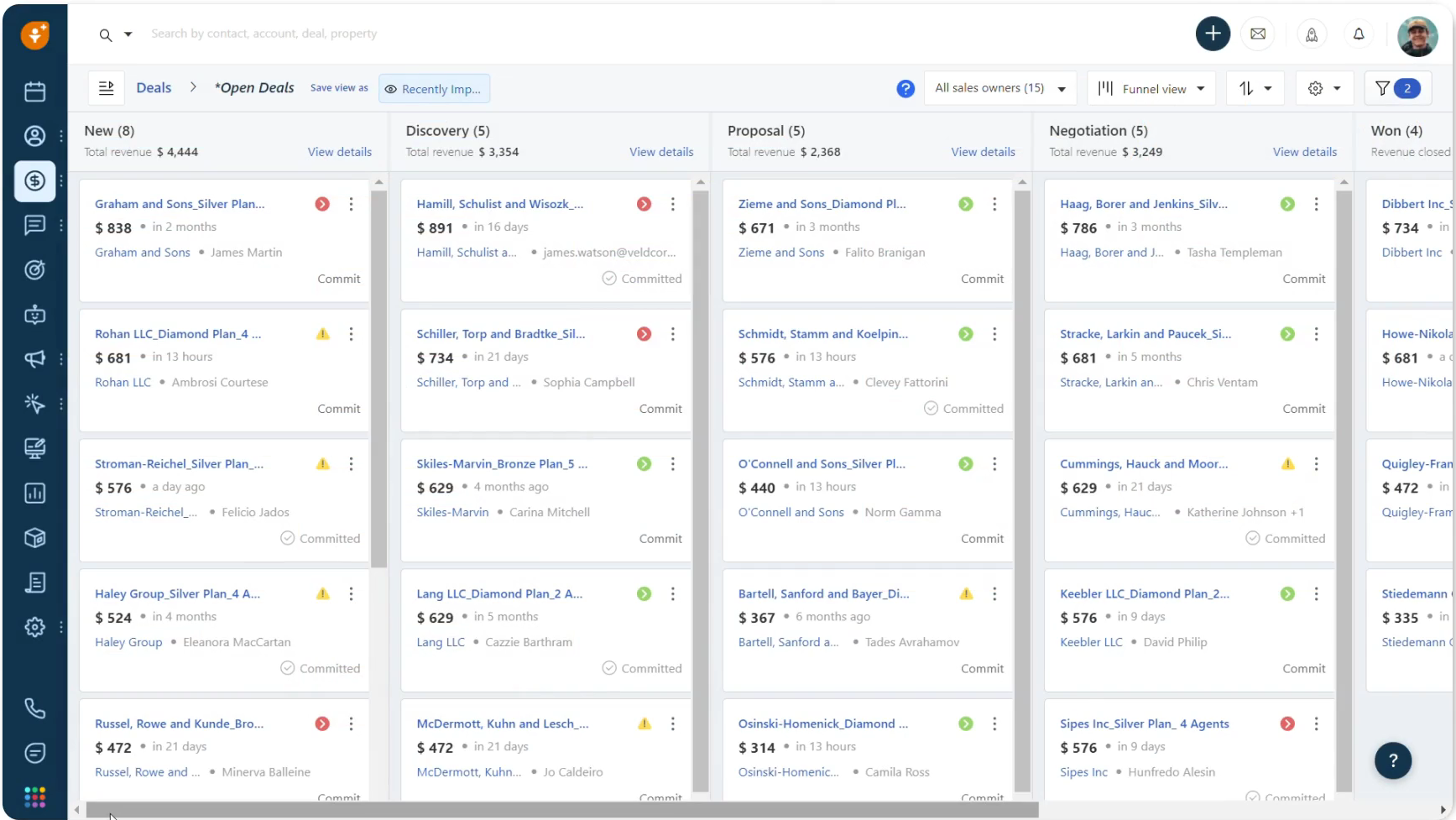
Task: Click green status indicator on Zieme and Sons deal
Action: 966,204
